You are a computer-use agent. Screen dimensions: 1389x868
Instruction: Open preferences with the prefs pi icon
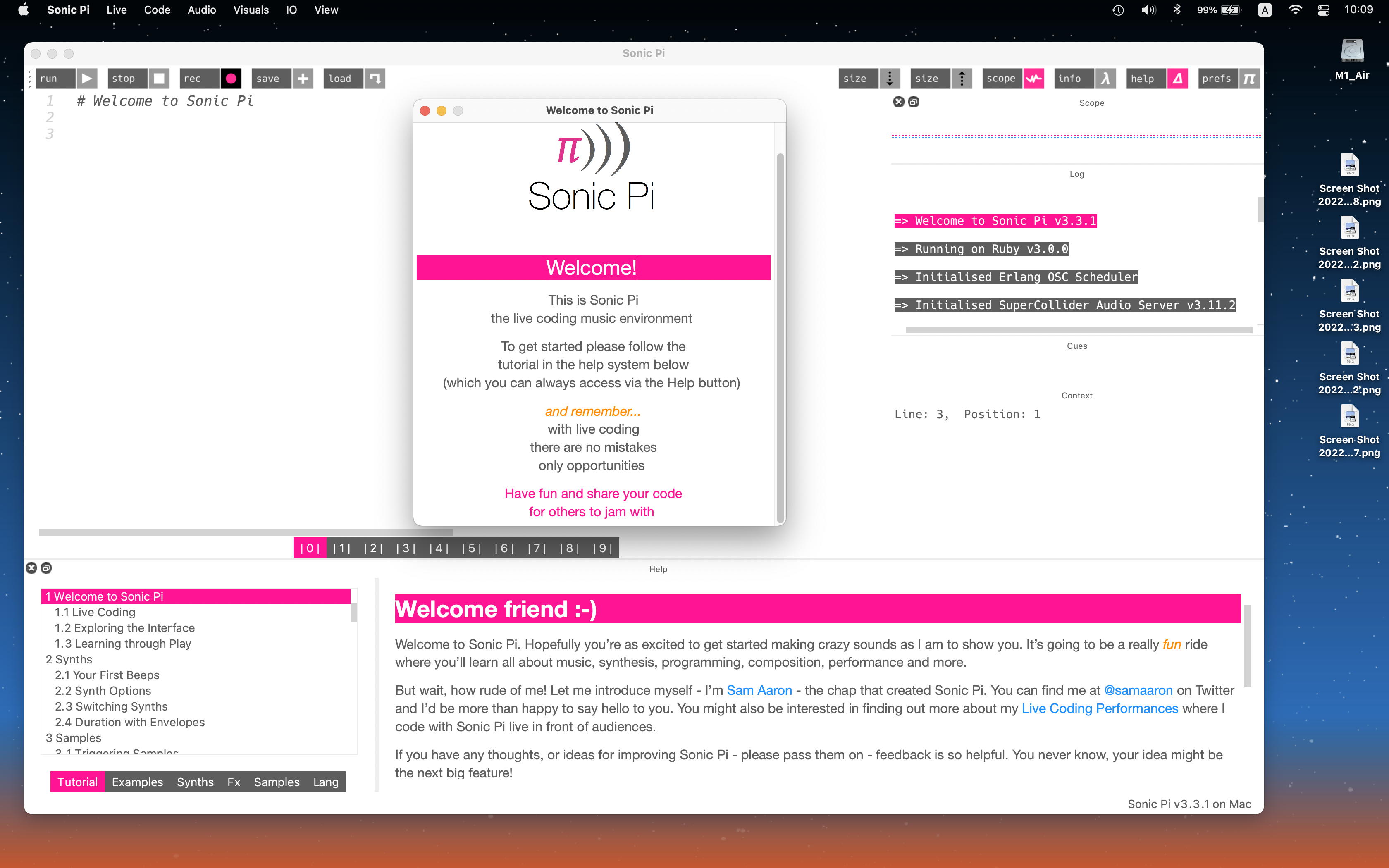[1249, 79]
